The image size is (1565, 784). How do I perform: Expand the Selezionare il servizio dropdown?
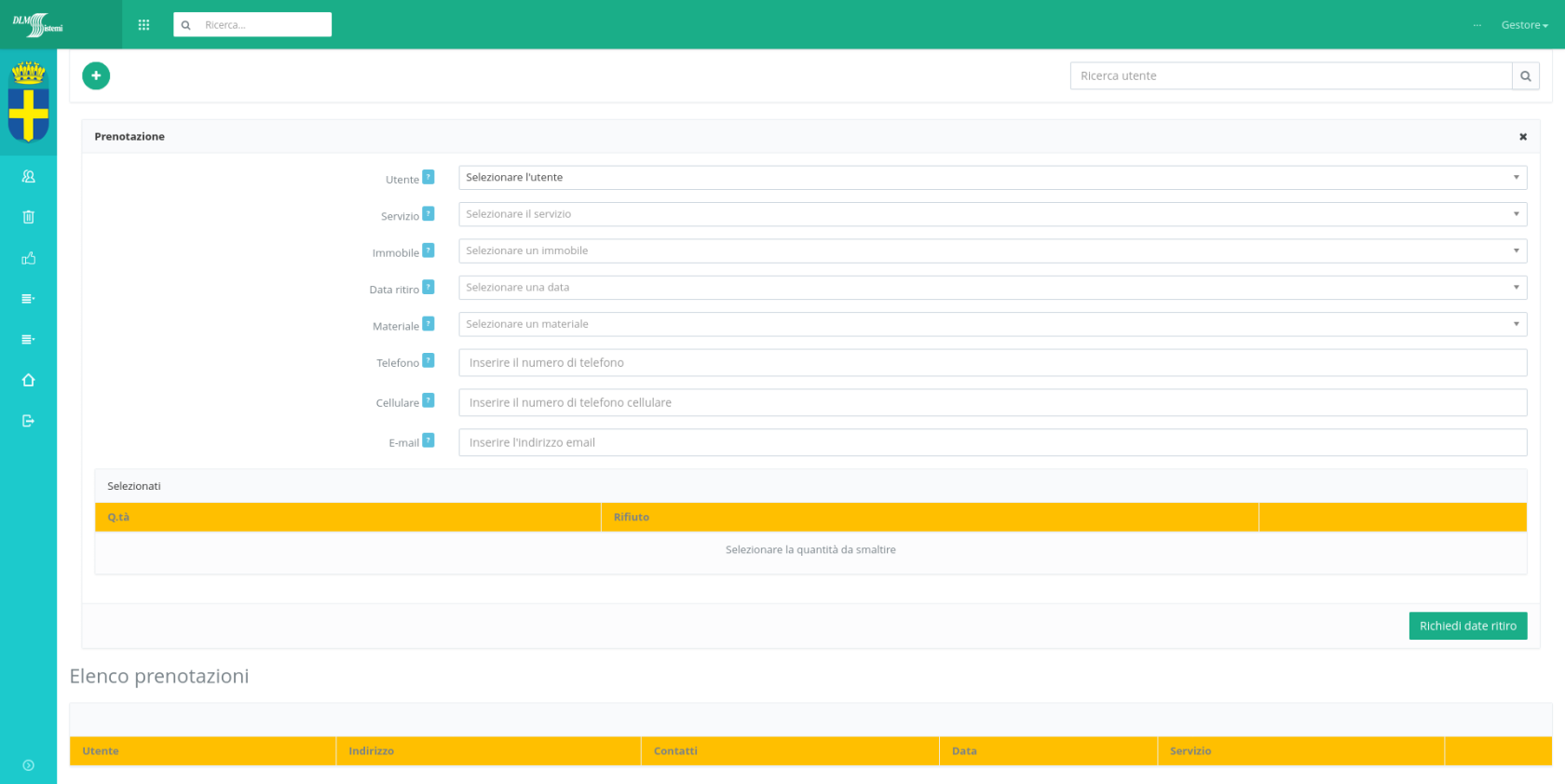pyautogui.click(x=992, y=214)
